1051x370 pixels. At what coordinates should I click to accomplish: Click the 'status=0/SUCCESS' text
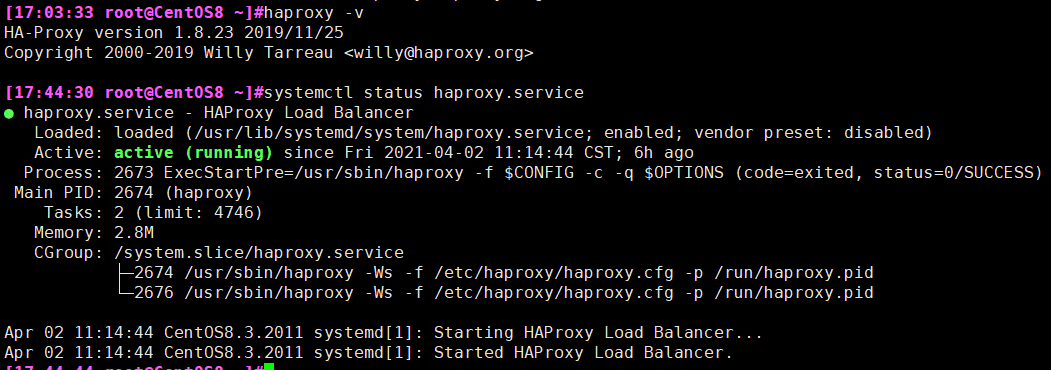tap(953, 173)
